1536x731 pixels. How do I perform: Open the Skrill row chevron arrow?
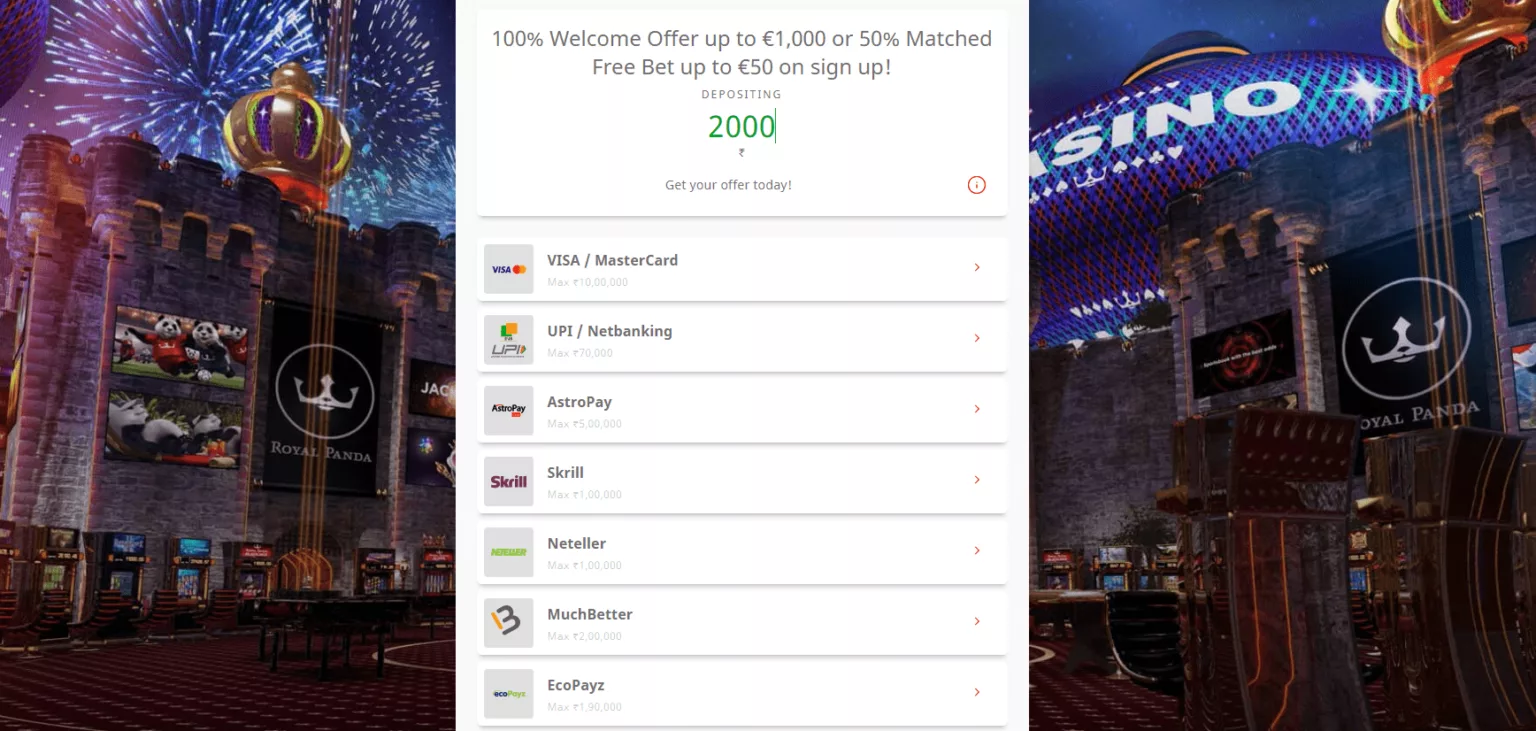pos(977,480)
